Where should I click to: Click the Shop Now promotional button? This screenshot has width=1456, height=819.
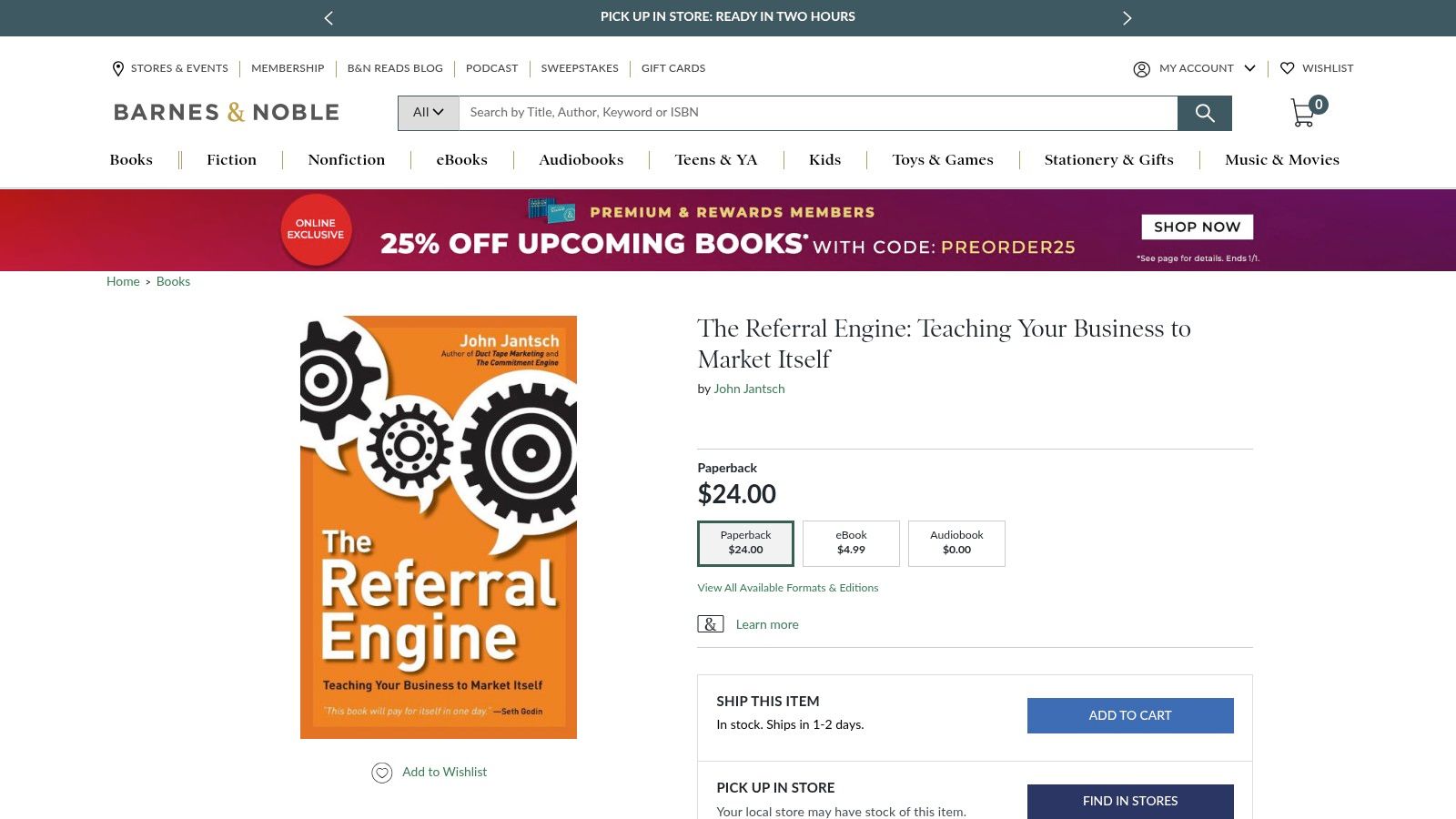pos(1197,227)
